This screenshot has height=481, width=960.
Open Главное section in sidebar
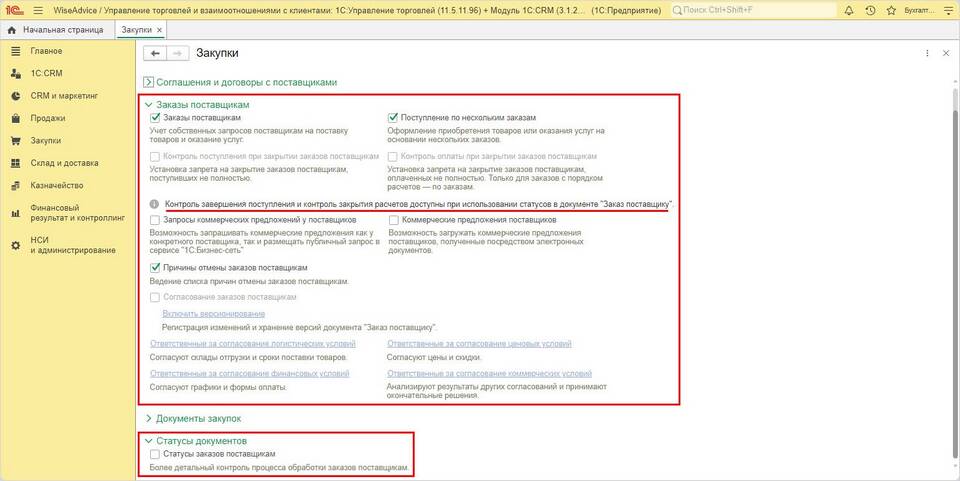pyautogui.click(x=46, y=51)
